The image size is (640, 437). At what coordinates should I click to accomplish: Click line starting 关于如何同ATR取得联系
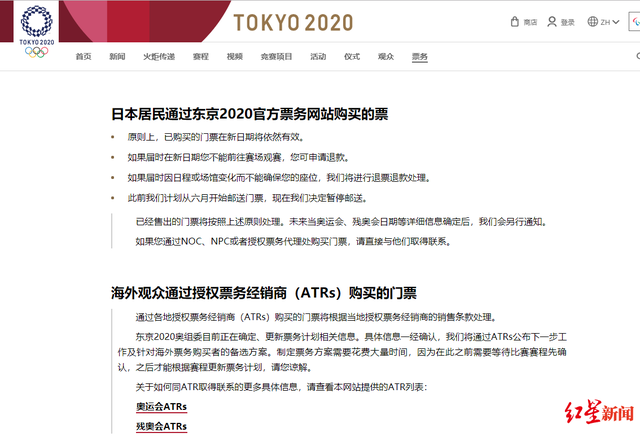point(281,387)
